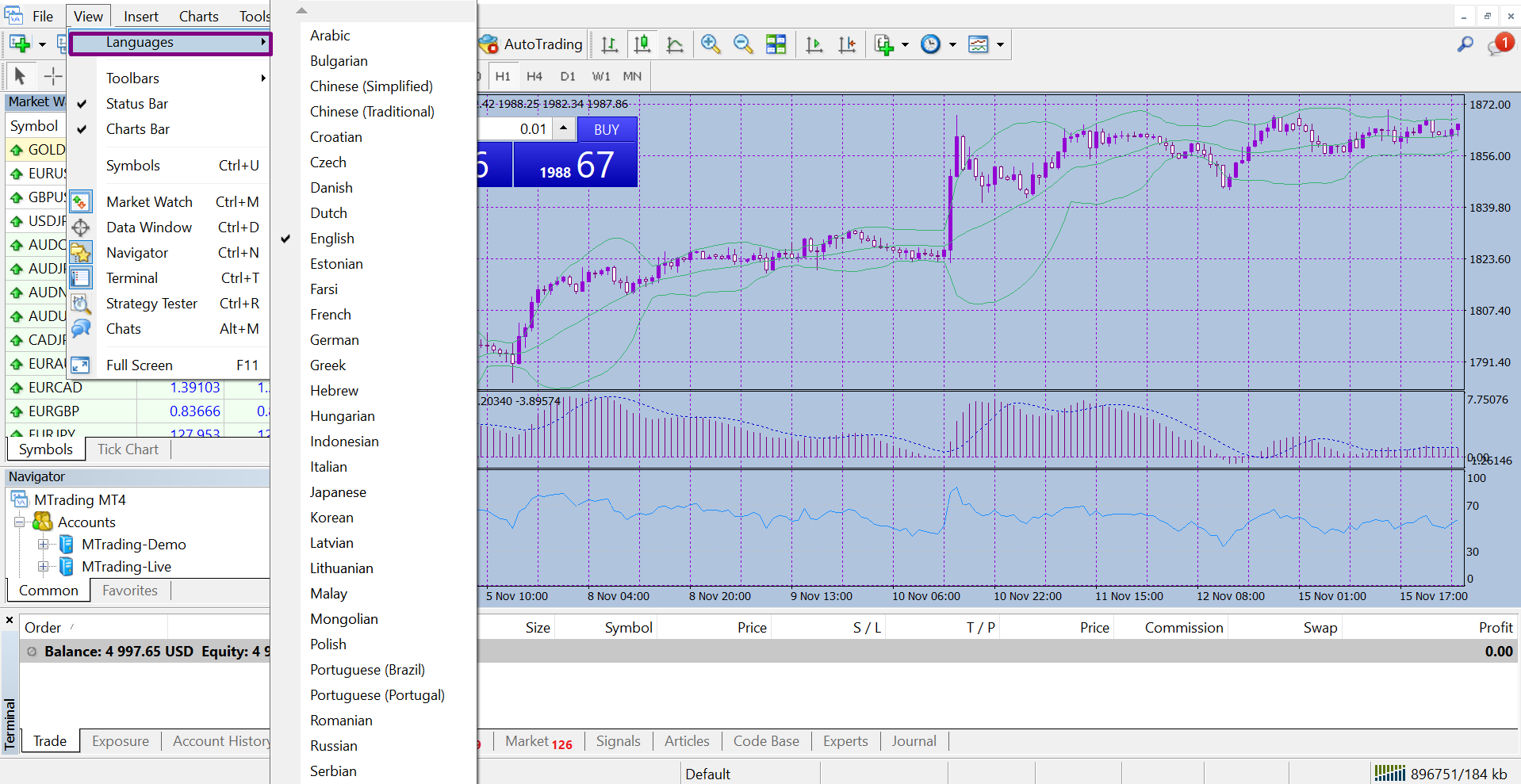The width and height of the screenshot is (1521, 784).
Task: Switch chart to candlestick mode
Action: tap(642, 44)
